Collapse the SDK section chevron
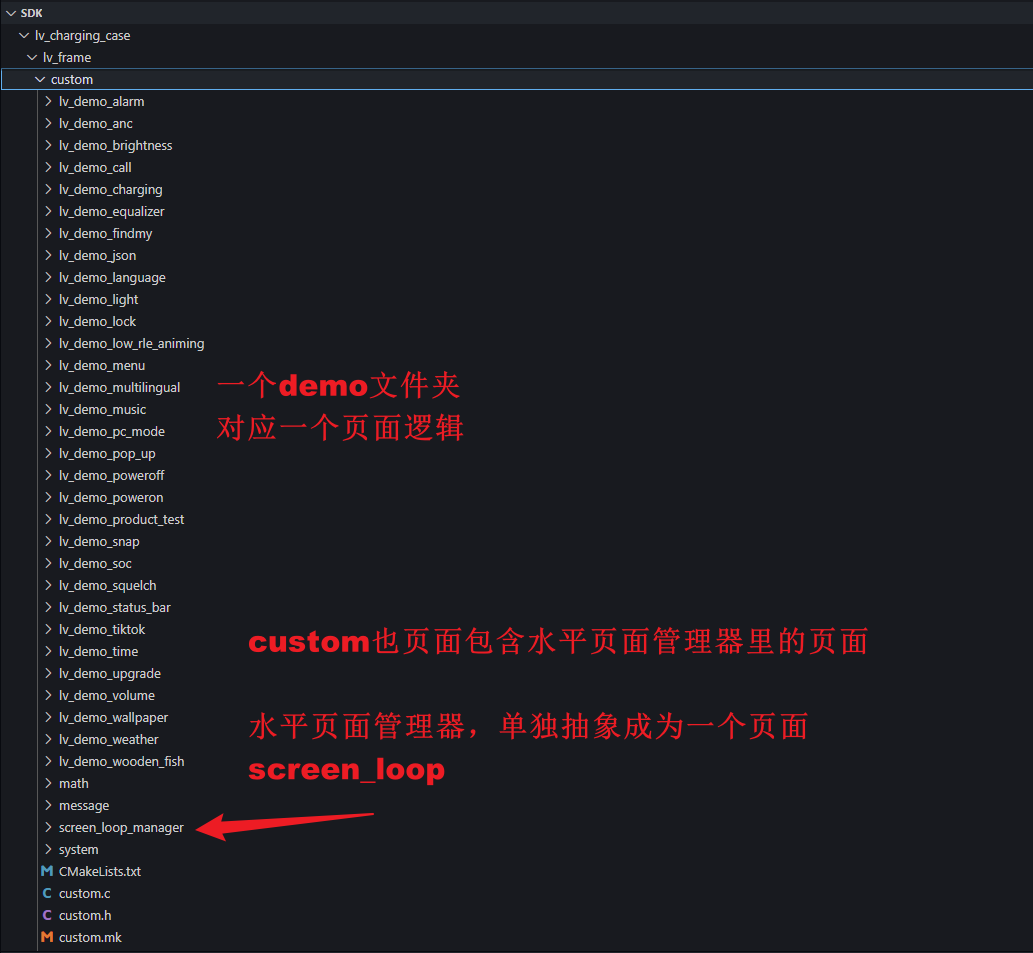Image resolution: width=1033 pixels, height=953 pixels. click(x=11, y=13)
